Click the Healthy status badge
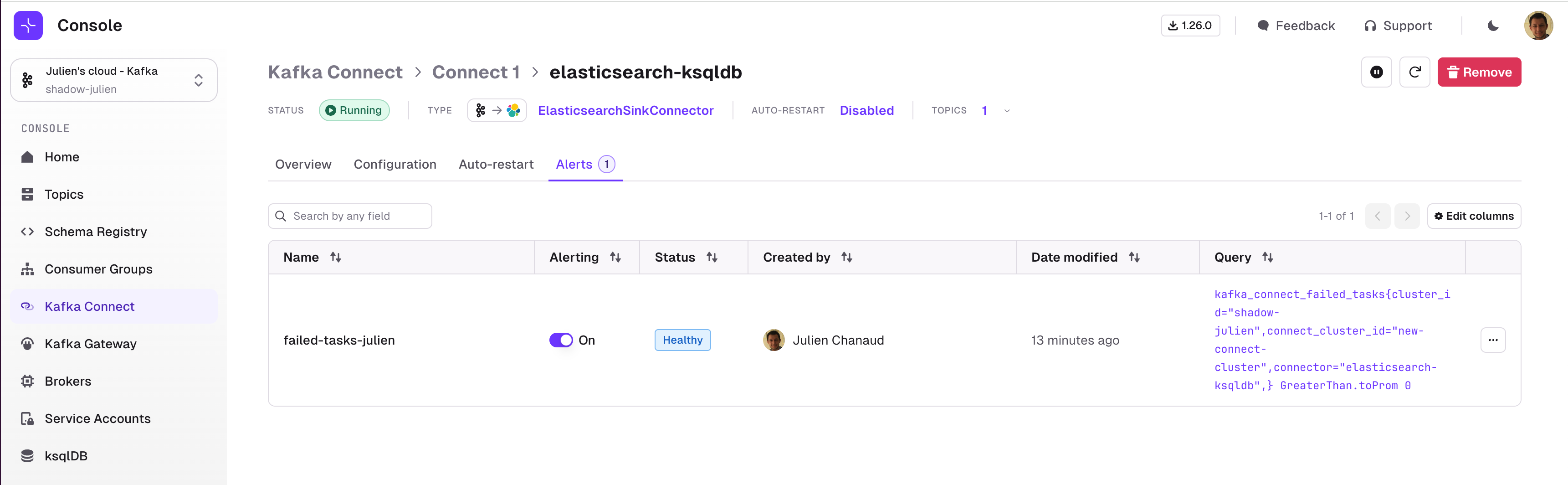Viewport: 1568px width, 485px height. [682, 341]
